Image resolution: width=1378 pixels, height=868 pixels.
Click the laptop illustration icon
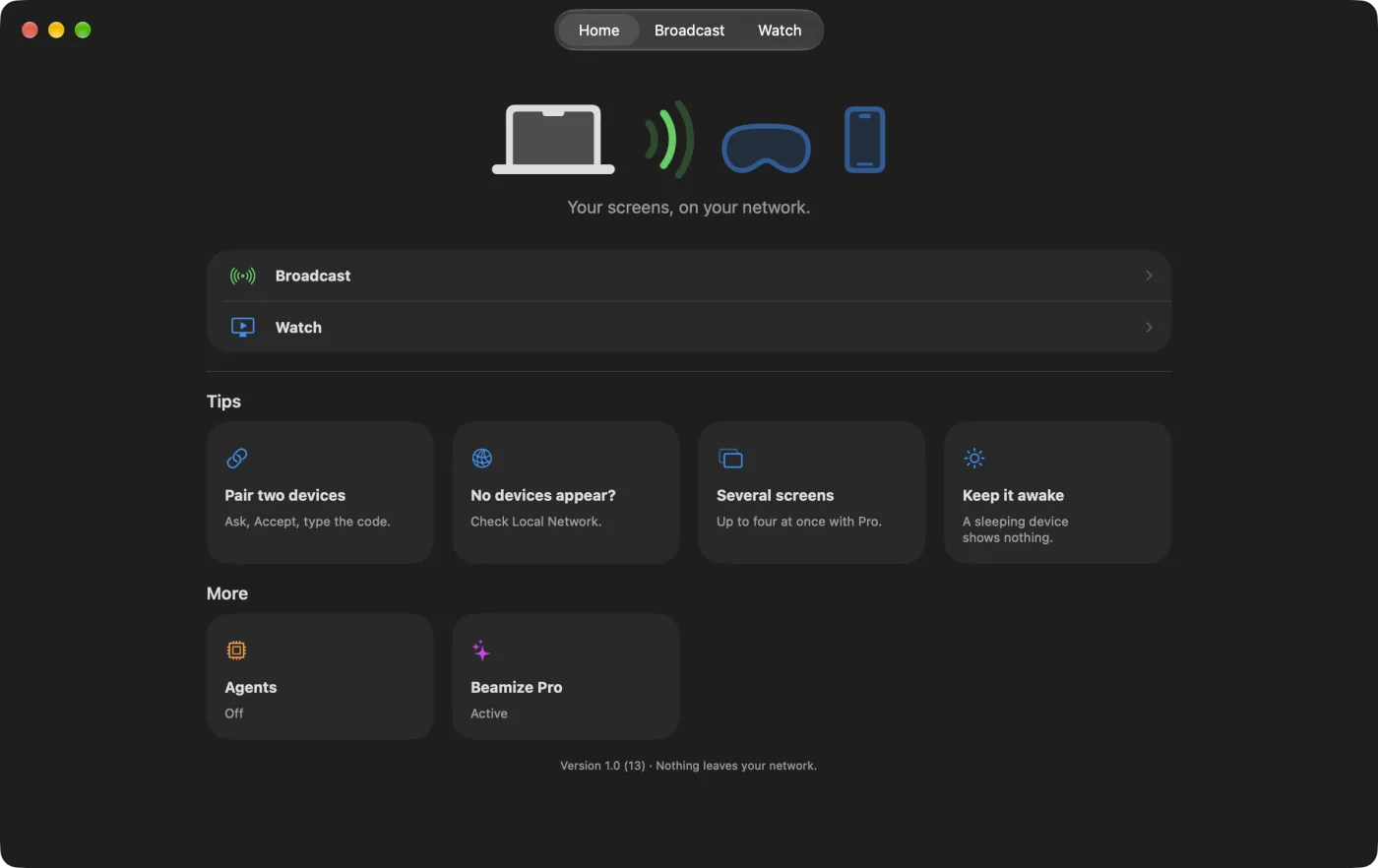tap(553, 140)
